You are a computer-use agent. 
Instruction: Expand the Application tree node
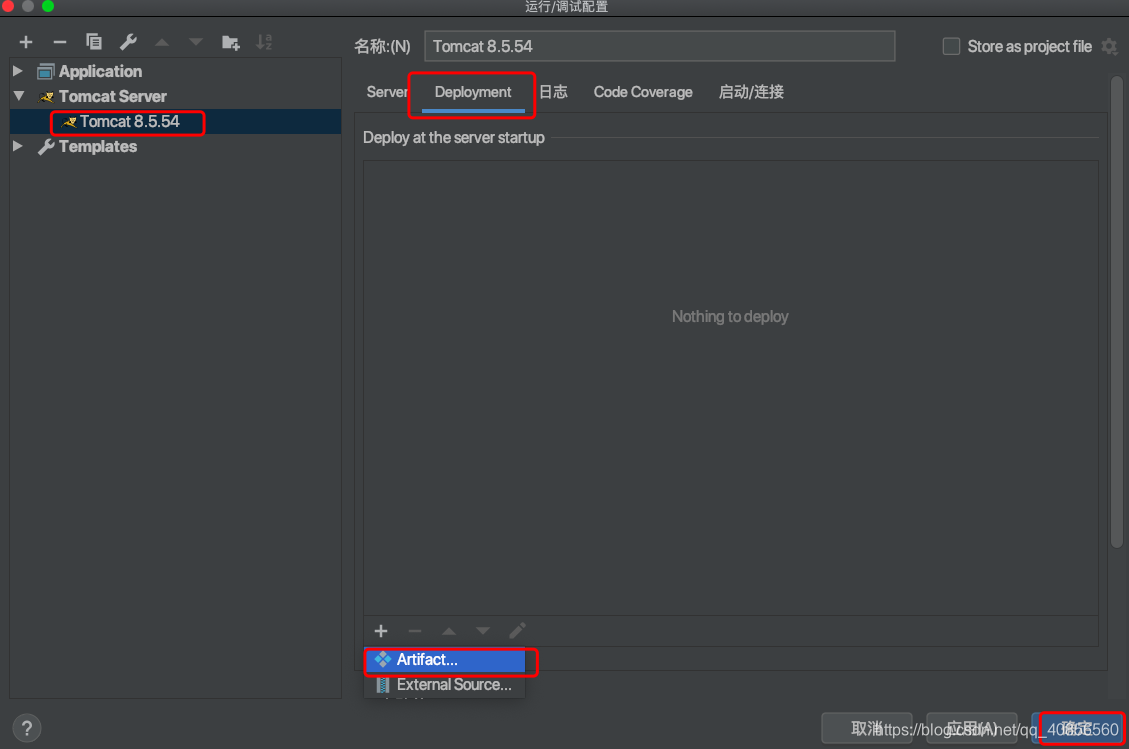[x=18, y=71]
